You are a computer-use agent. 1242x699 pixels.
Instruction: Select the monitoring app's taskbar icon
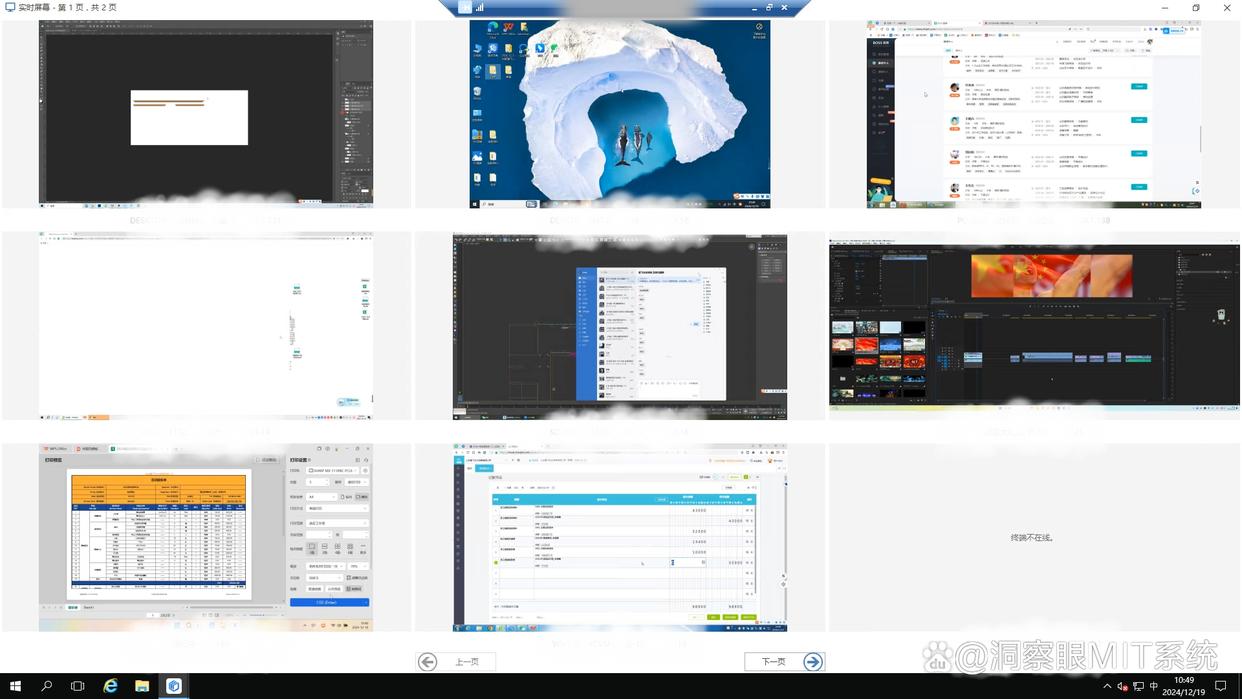click(x=174, y=686)
